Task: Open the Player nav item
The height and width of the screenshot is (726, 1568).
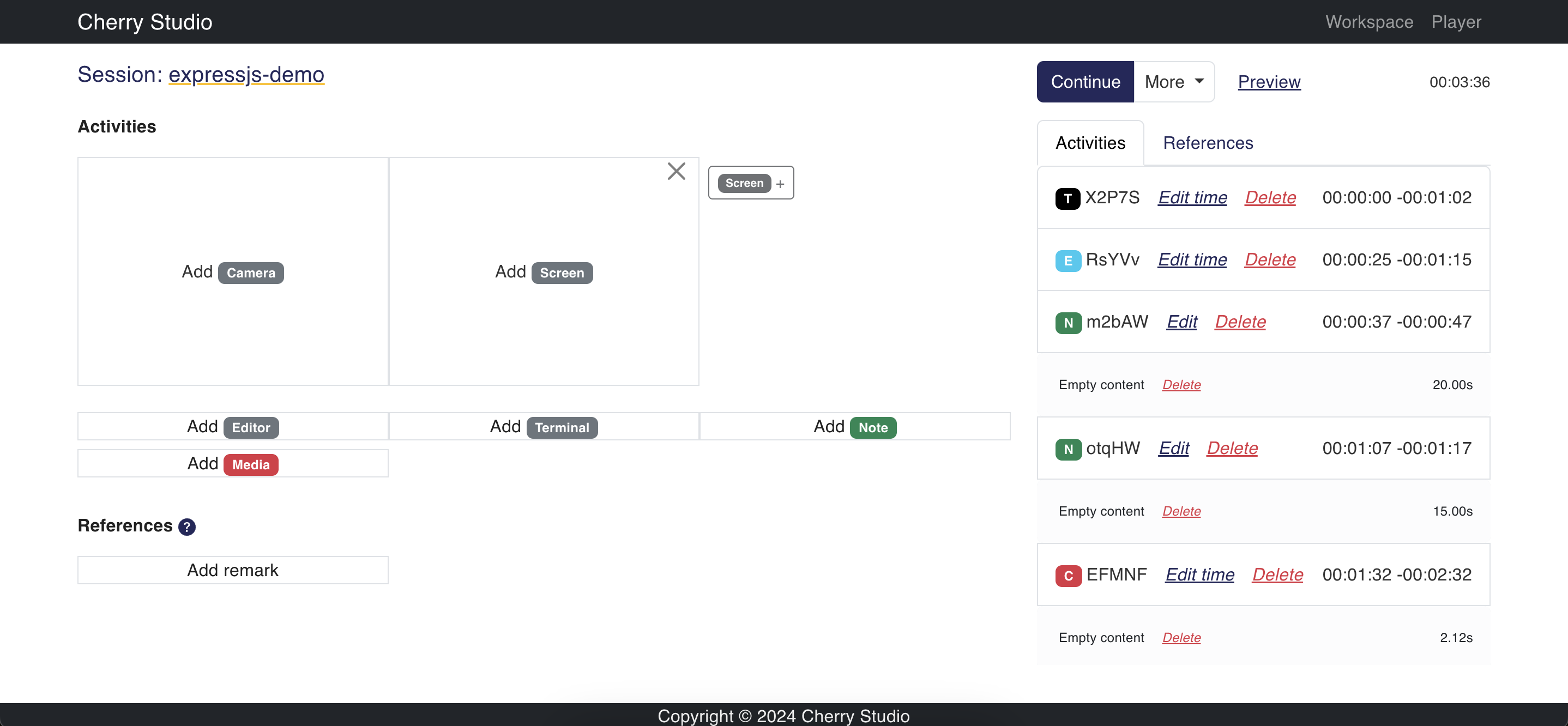Action: 1456,22
